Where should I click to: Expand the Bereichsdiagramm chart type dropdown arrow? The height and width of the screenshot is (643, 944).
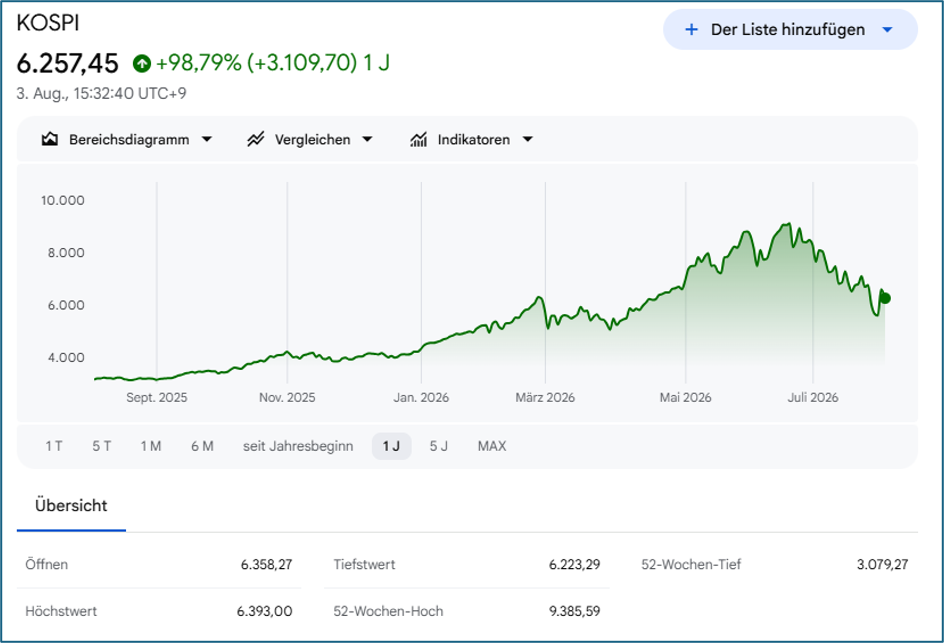click(206, 140)
